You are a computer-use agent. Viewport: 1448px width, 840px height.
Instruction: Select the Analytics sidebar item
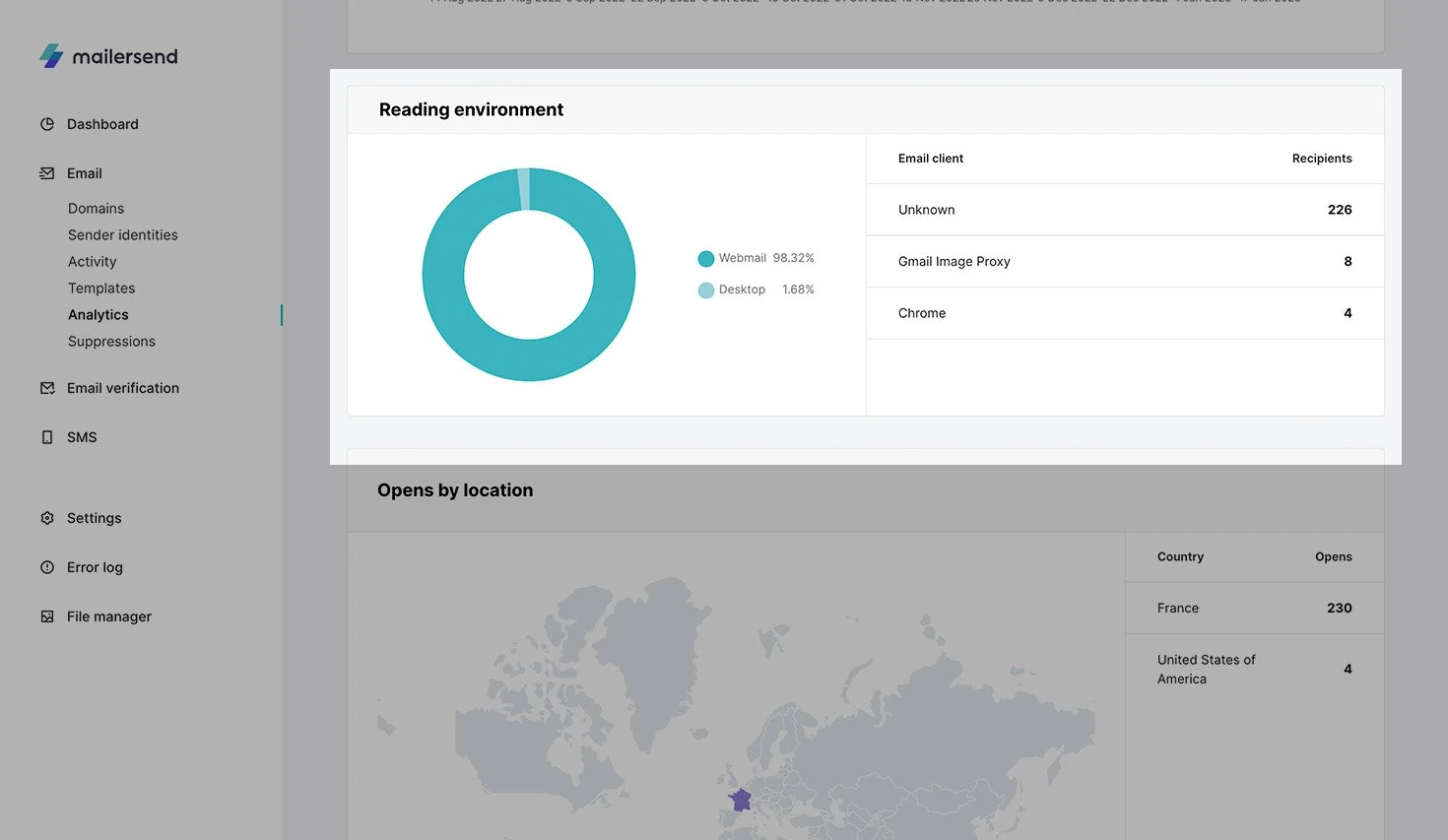click(x=99, y=315)
